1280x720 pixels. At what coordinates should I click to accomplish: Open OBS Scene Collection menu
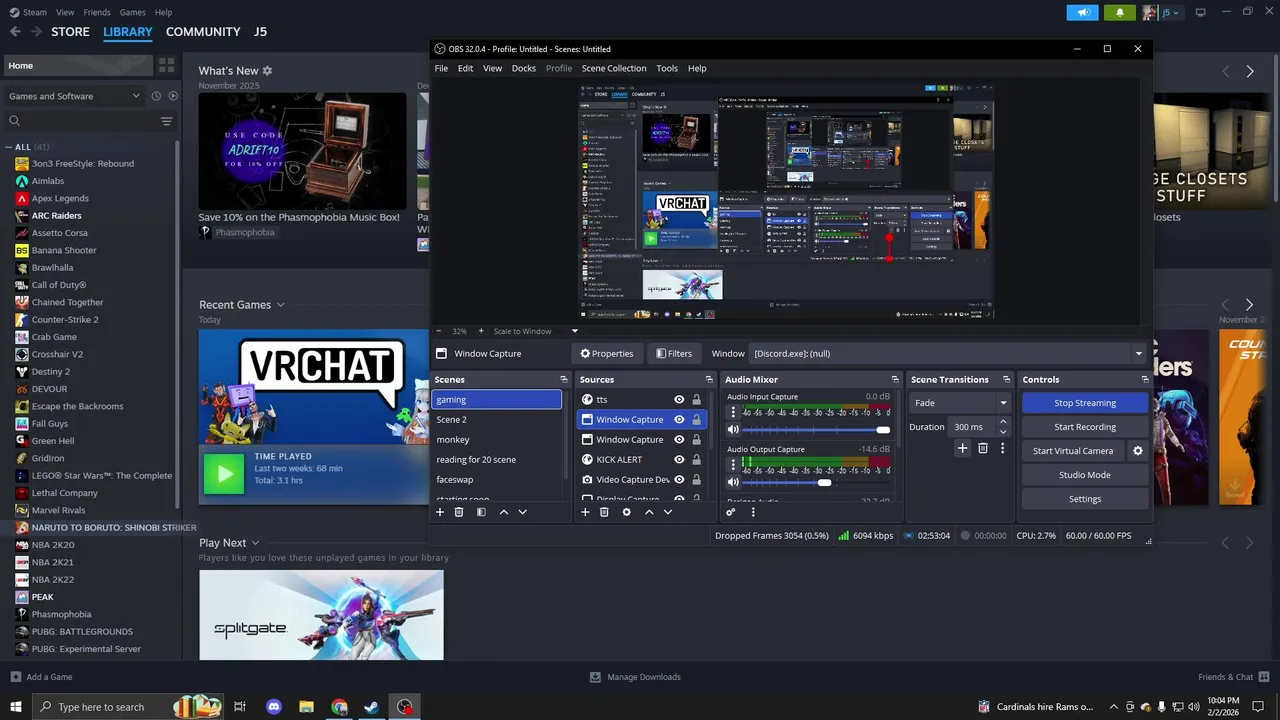tap(614, 68)
